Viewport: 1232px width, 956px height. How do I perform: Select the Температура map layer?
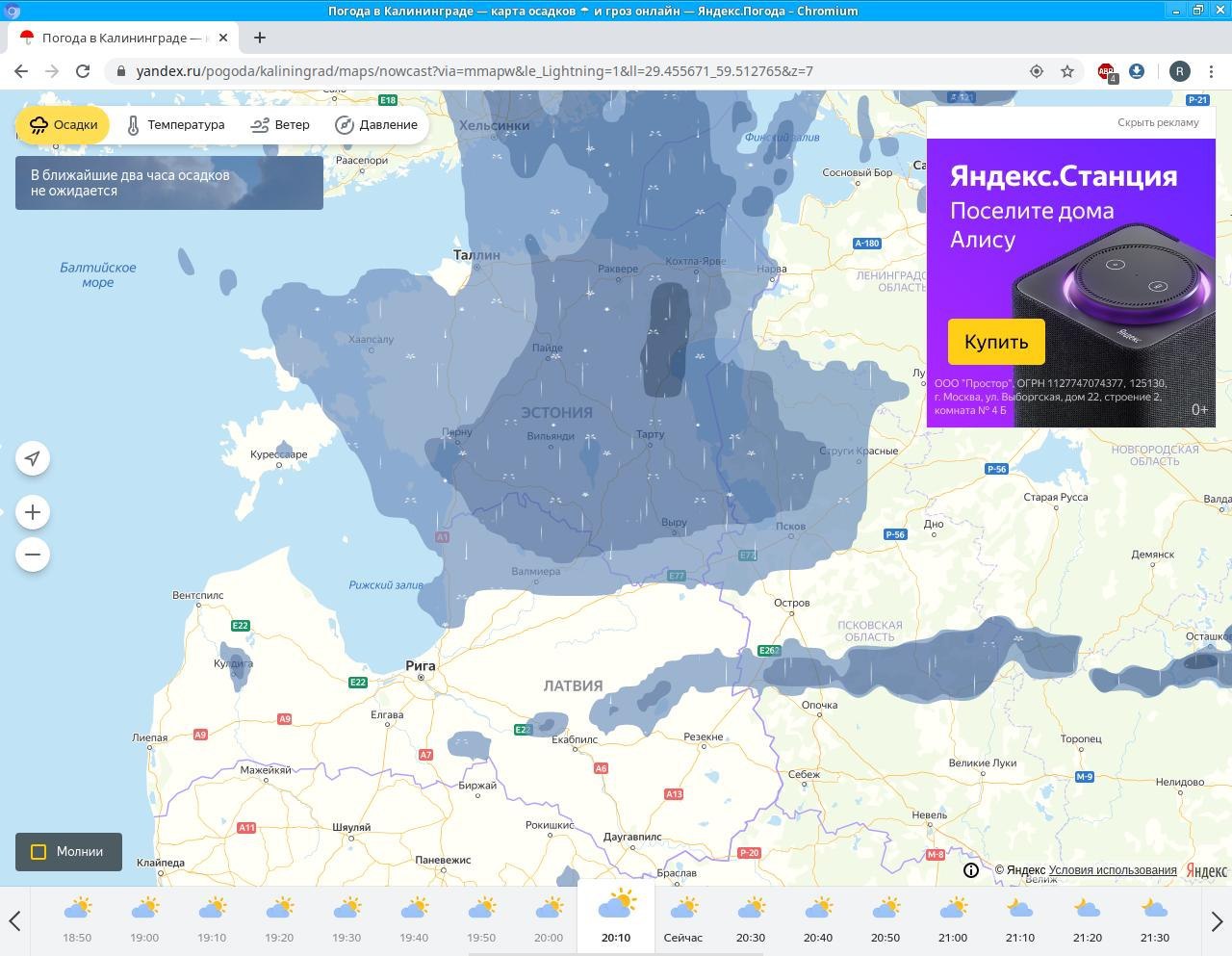[175, 125]
